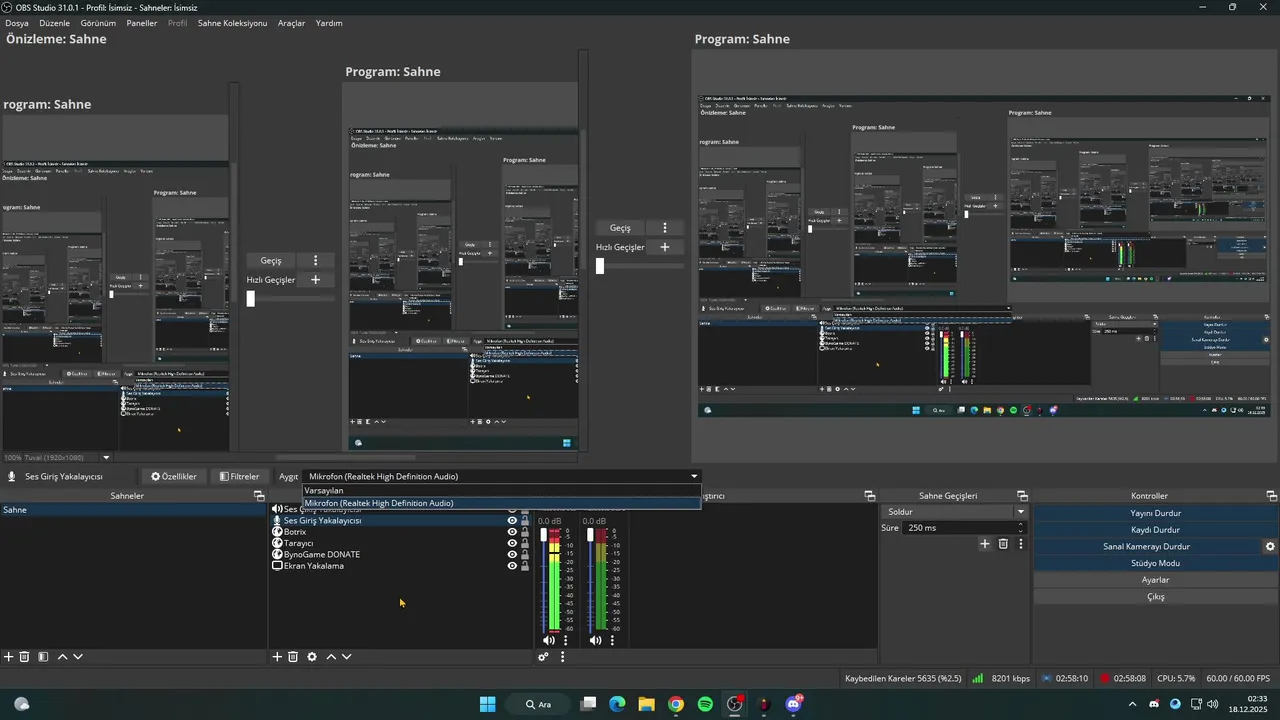Open Filtreler for selected source
The image size is (1280, 720).
click(240, 477)
